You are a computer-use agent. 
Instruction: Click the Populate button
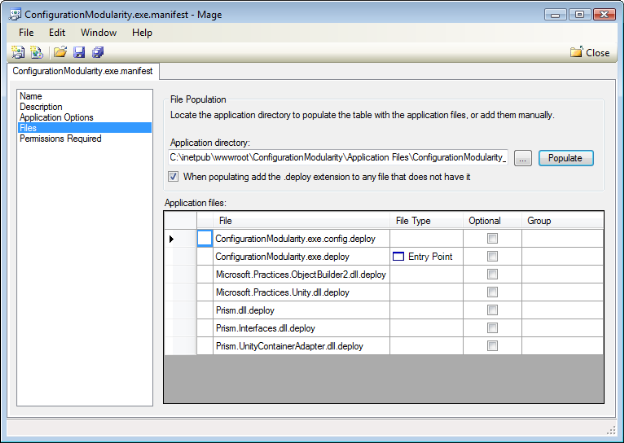tap(566, 158)
